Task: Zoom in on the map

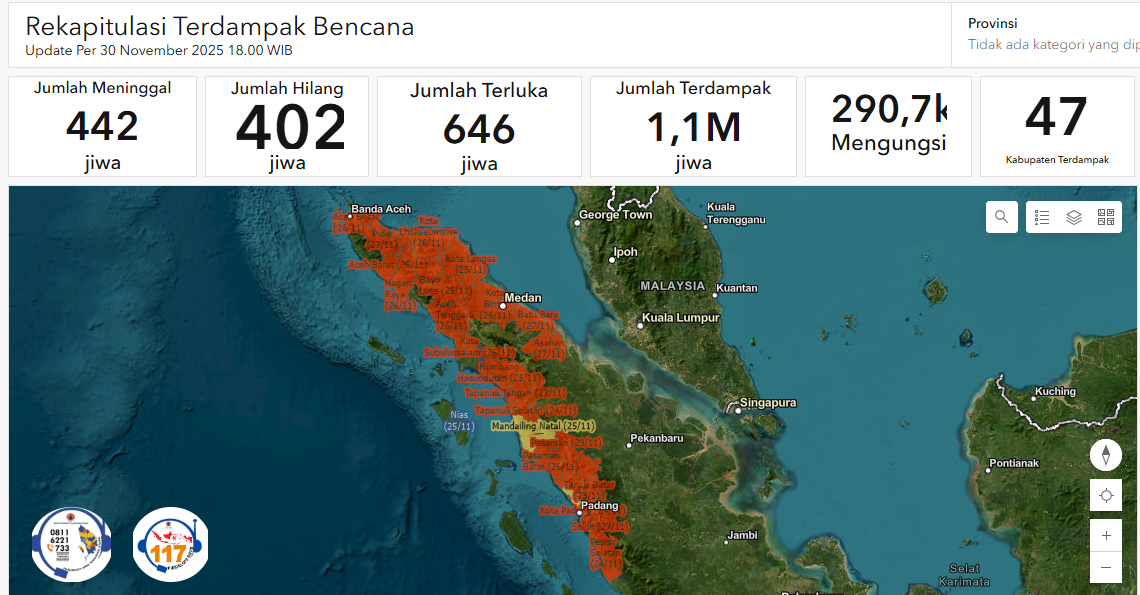Action: coord(1105,534)
